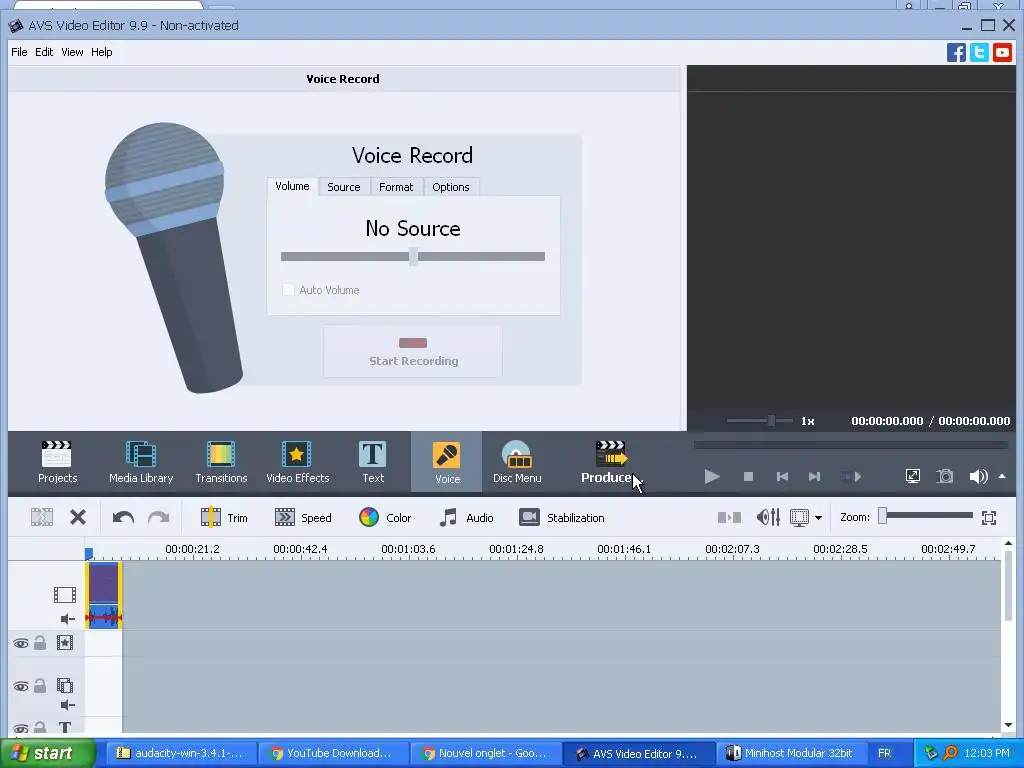
Task: Expand the volume level arrow in preview
Action: (1002, 476)
